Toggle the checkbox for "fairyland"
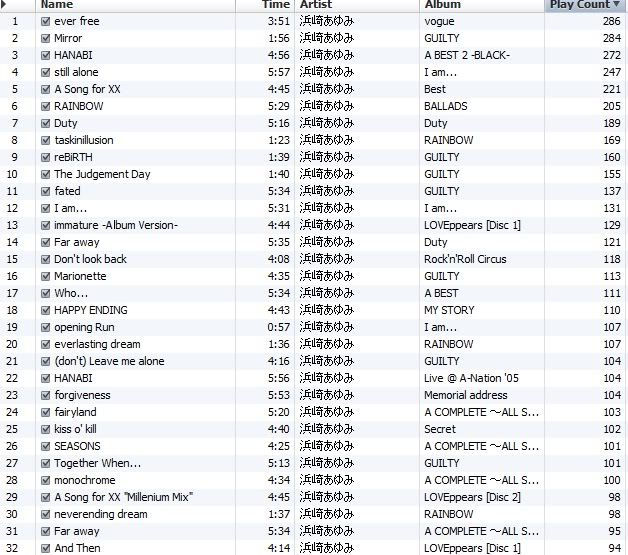Image resolution: width=628 pixels, height=555 pixels. [46, 412]
